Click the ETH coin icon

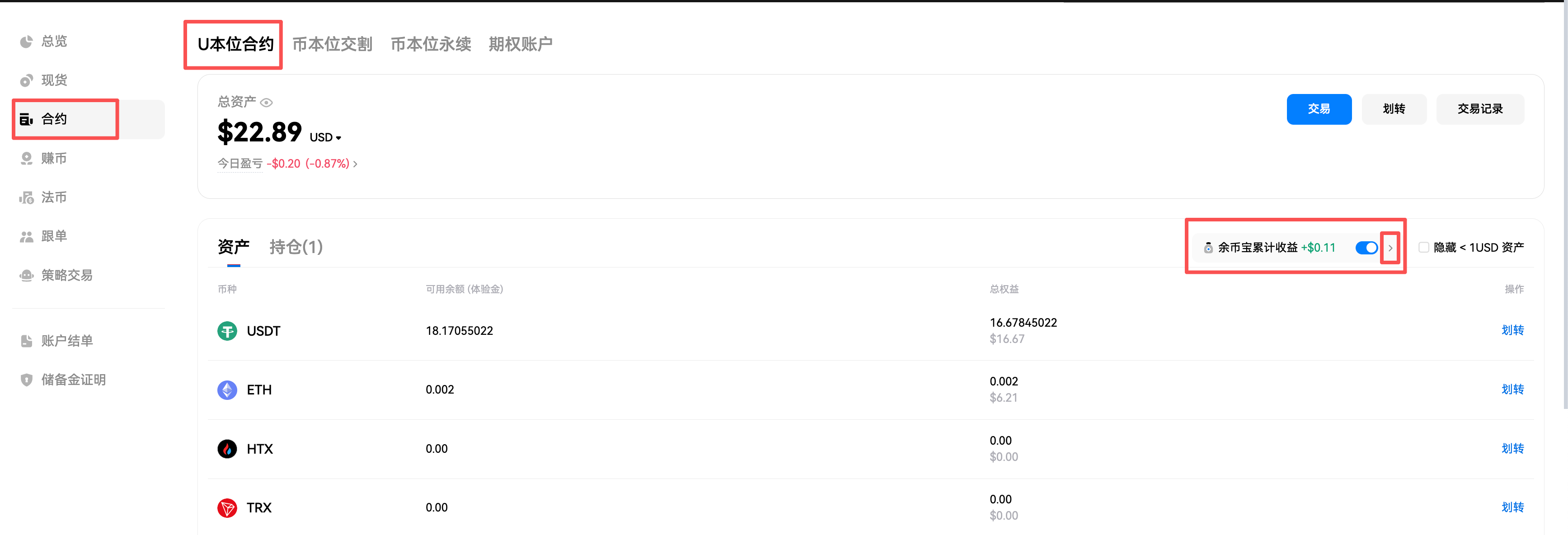coord(227,390)
